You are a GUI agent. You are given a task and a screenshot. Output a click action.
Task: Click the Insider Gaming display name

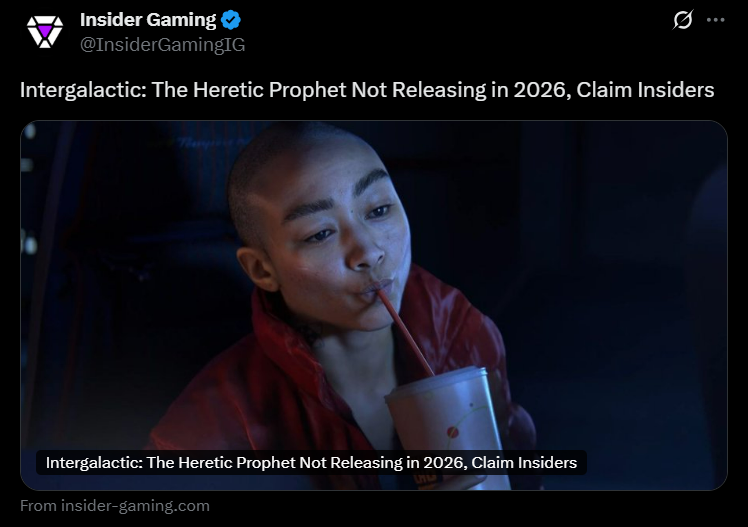[148, 20]
